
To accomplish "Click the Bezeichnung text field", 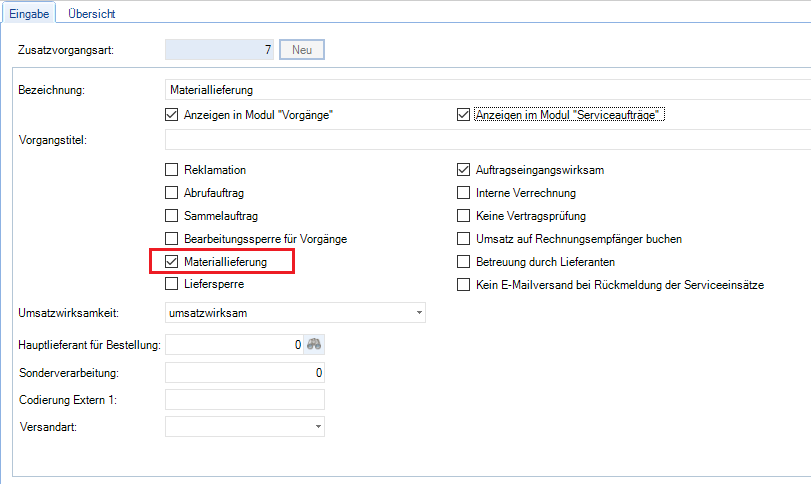I will [x=480, y=90].
